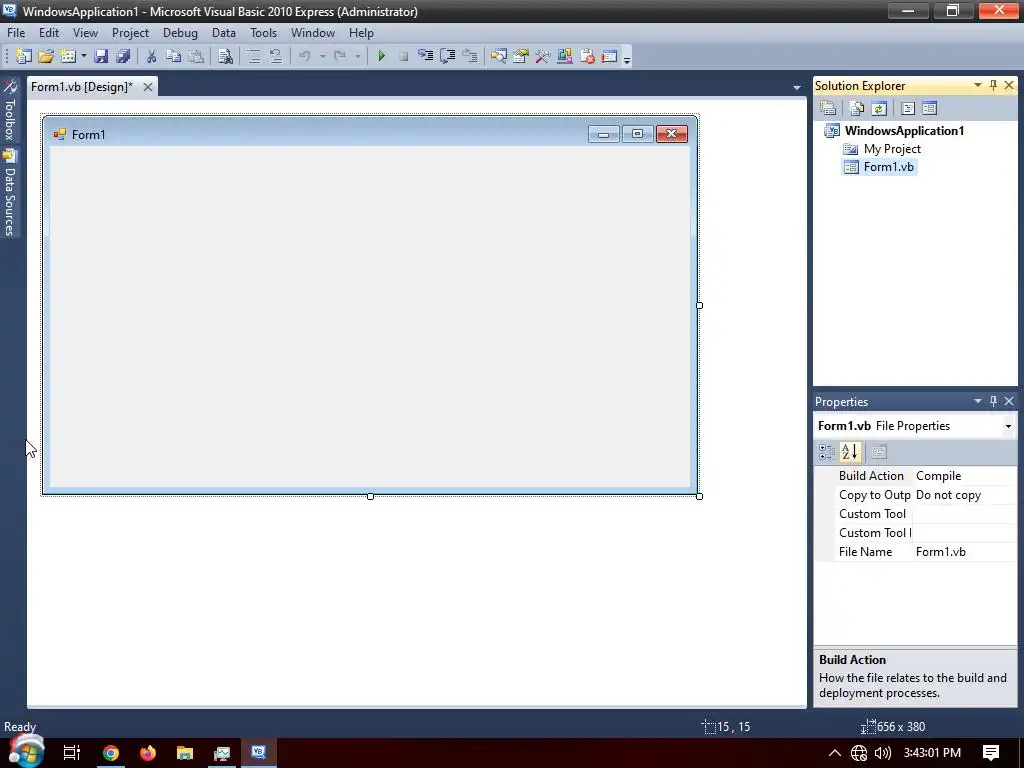Viewport: 1024px width, 768px height.
Task: Open the active documents list dropdown
Action: [797, 88]
